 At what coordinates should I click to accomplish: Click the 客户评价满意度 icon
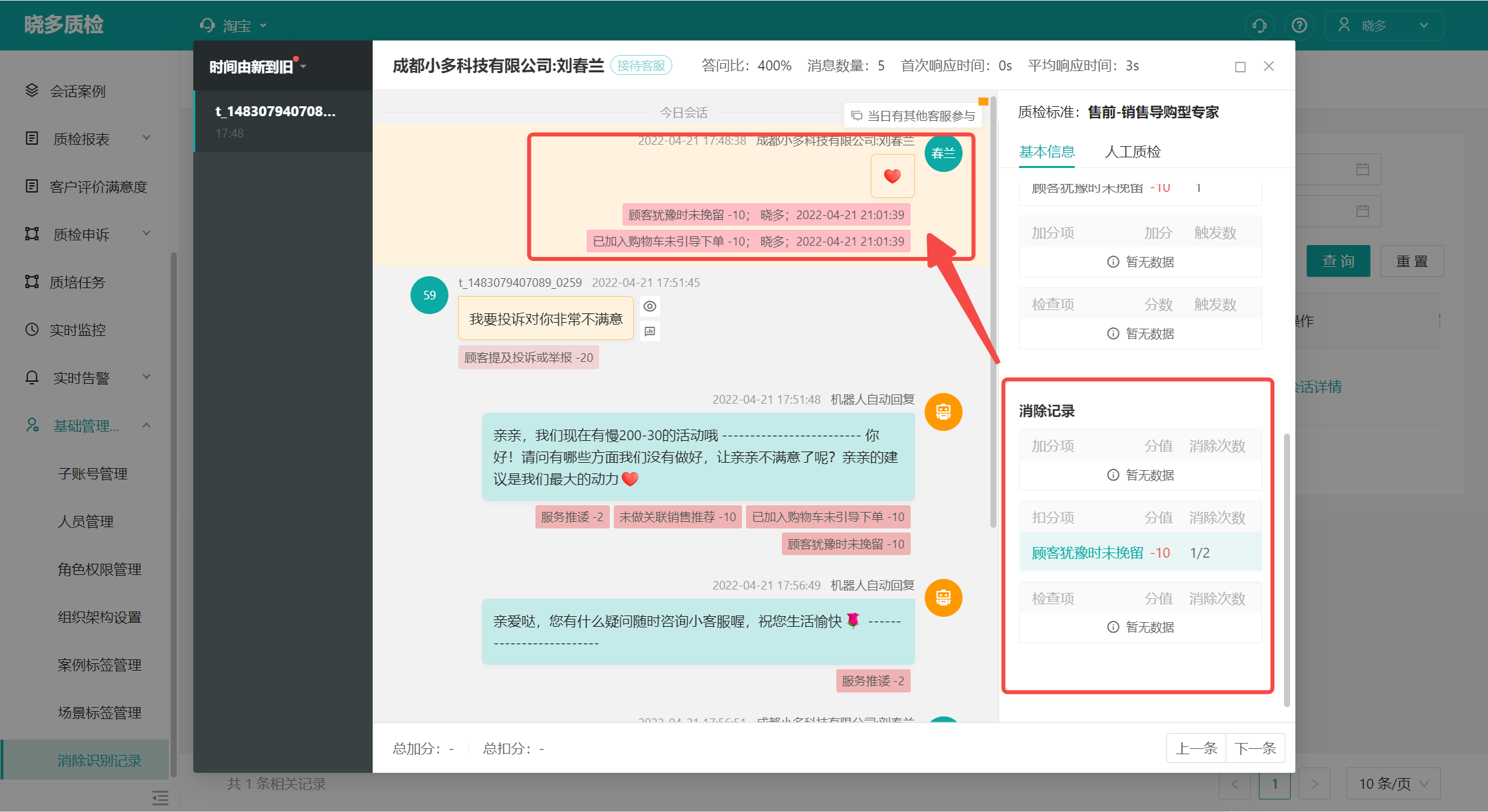click(x=31, y=186)
